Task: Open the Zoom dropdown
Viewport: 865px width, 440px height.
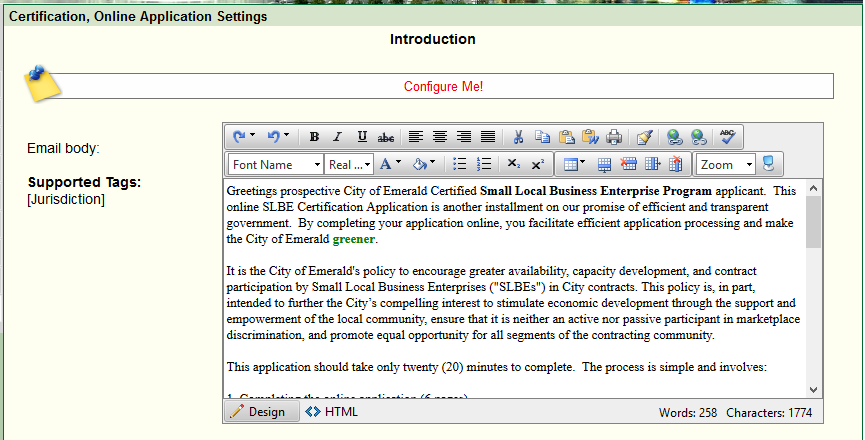Action: 725,164
